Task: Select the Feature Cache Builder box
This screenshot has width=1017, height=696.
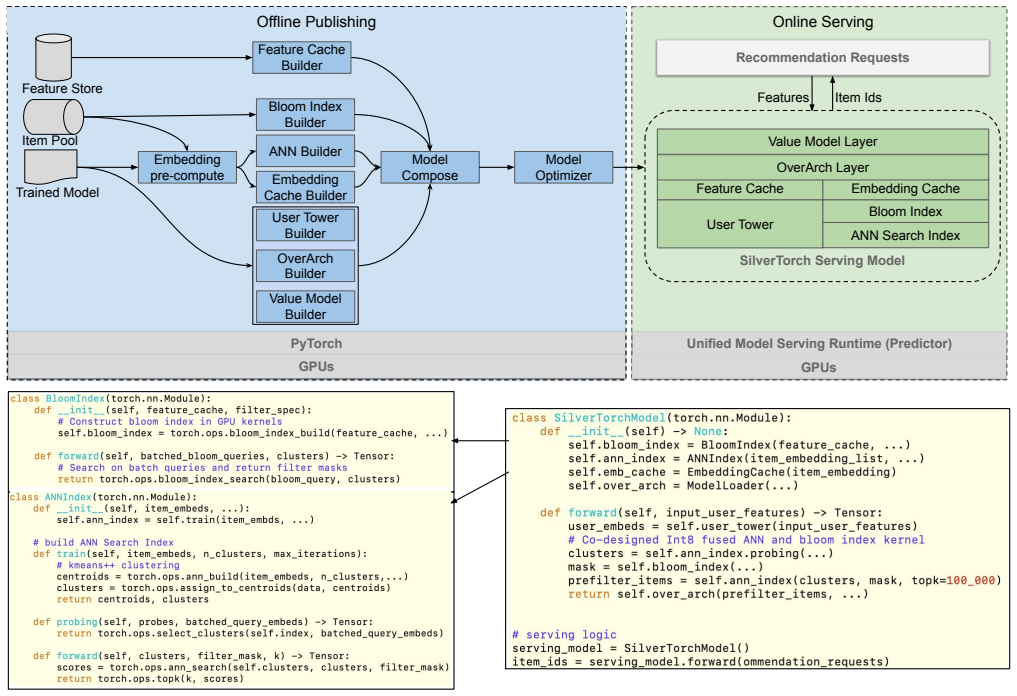Action: (302, 58)
